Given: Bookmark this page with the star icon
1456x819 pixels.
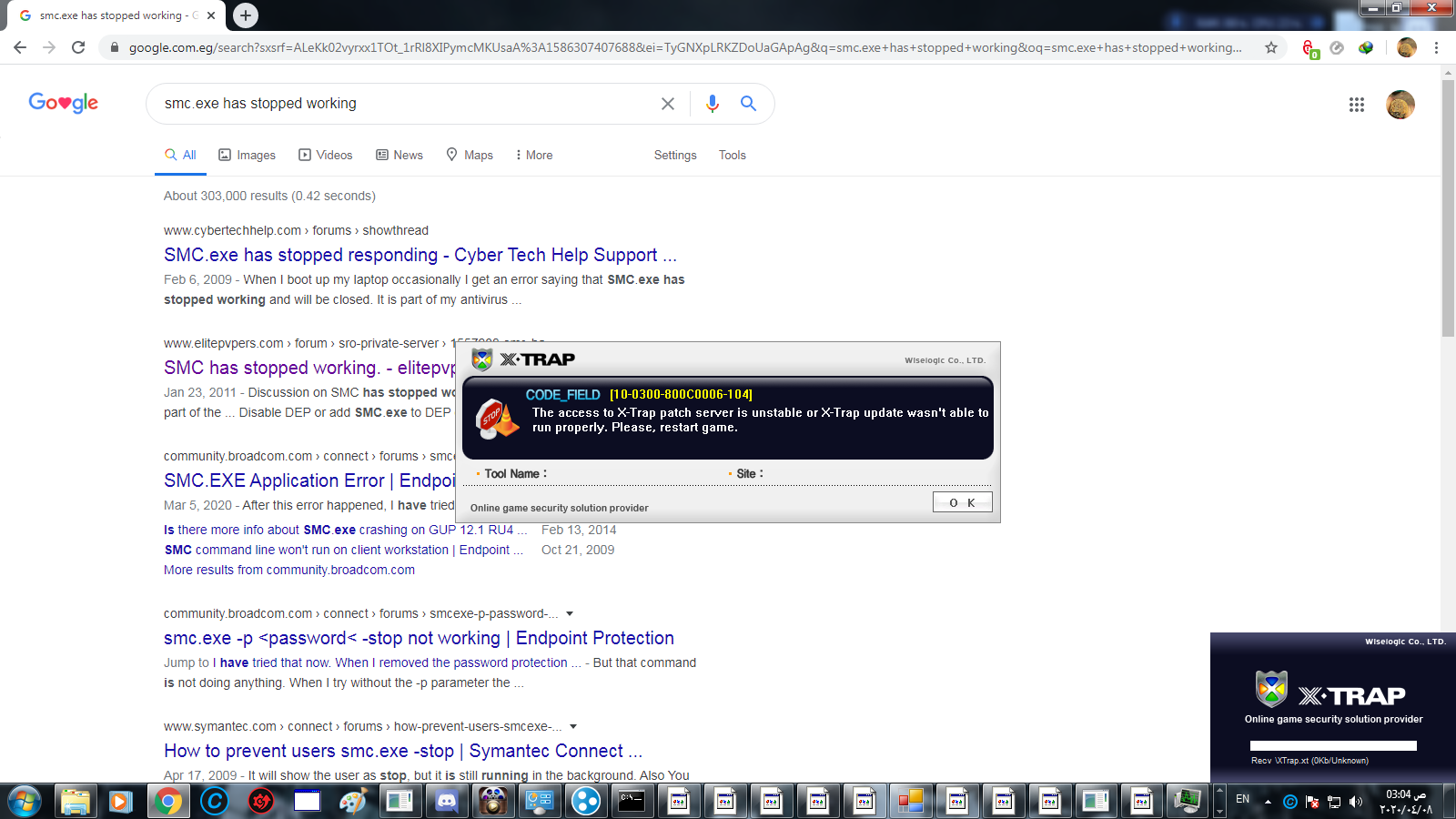Looking at the screenshot, I should [x=1271, y=47].
